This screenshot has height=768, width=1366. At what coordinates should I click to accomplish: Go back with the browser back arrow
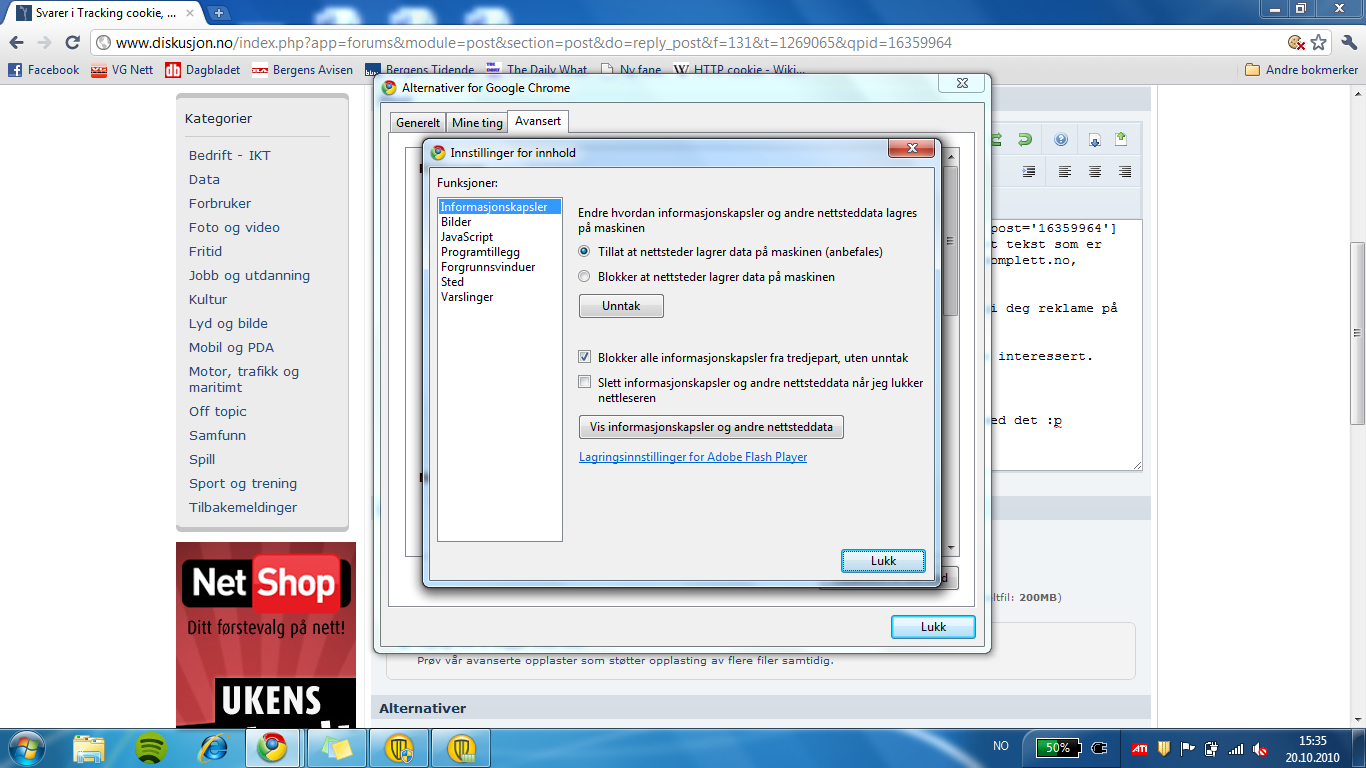click(x=17, y=43)
